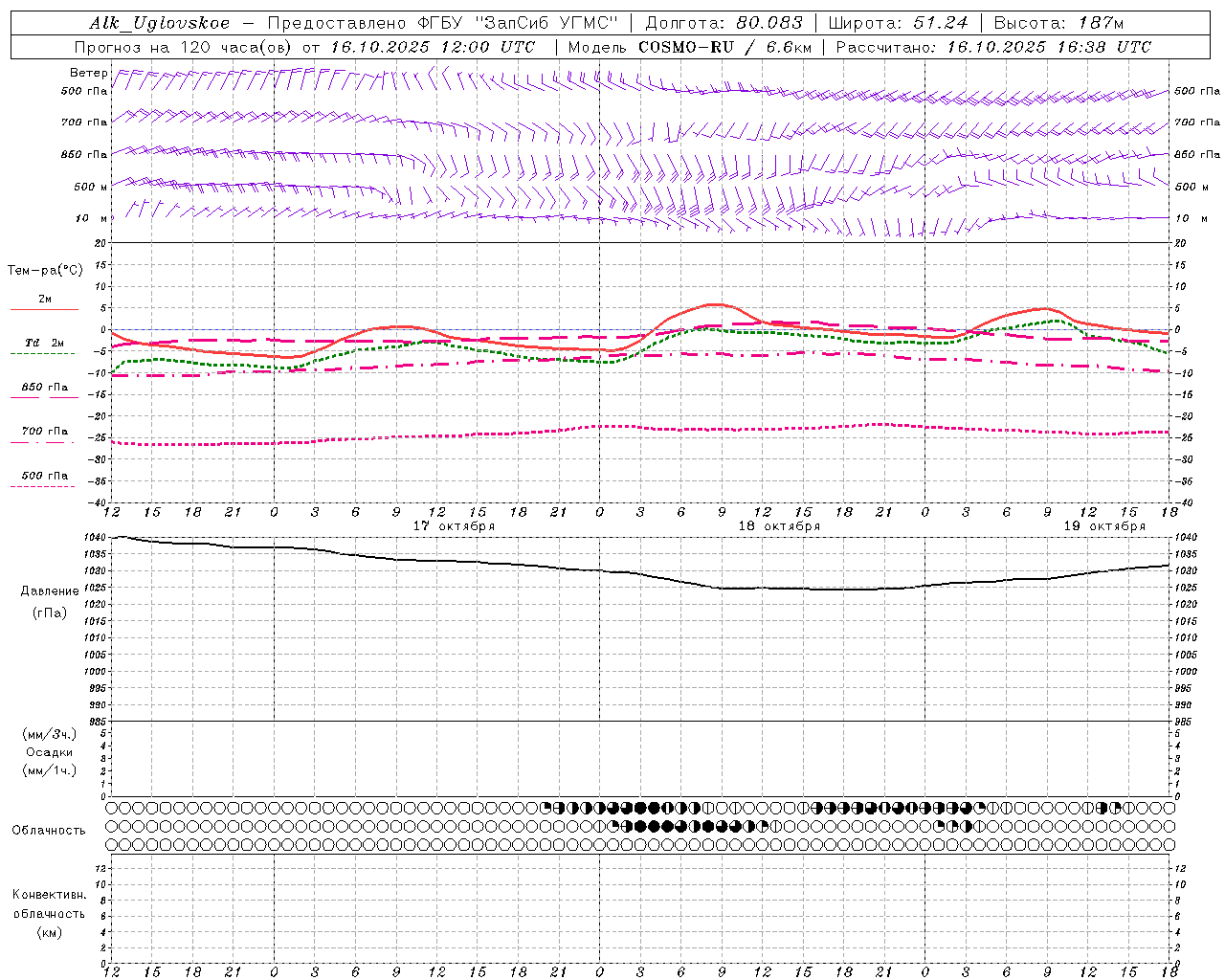
Task: Click the Облачность cloudiness row label
Action: [x=49, y=831]
